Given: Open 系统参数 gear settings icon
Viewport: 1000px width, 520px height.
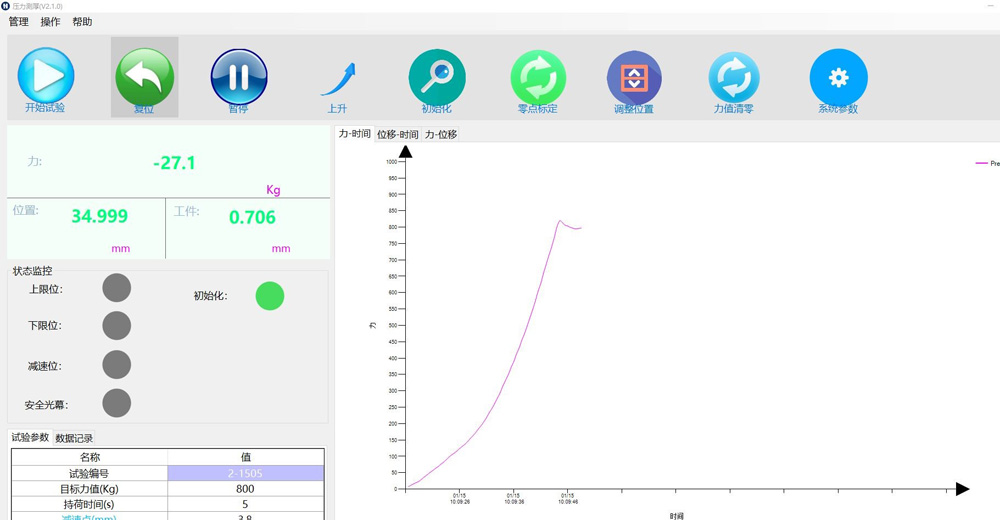Looking at the screenshot, I should coord(839,77).
